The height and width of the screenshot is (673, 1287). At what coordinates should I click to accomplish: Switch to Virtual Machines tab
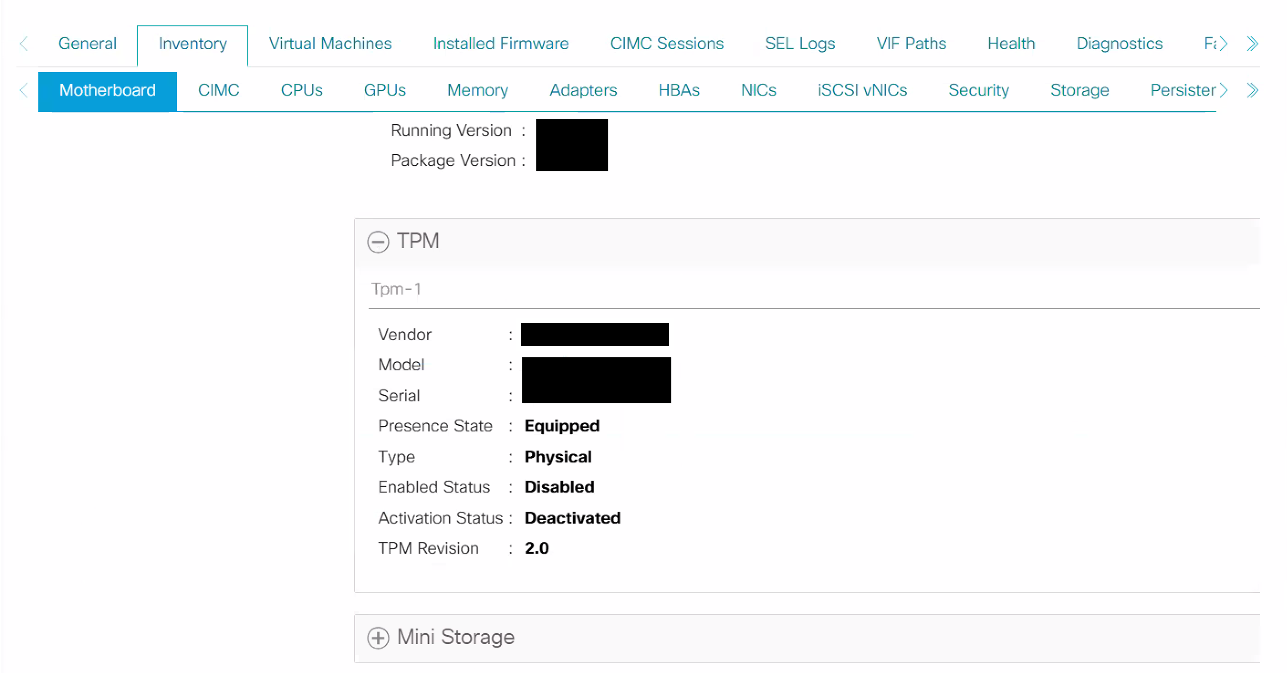330,44
